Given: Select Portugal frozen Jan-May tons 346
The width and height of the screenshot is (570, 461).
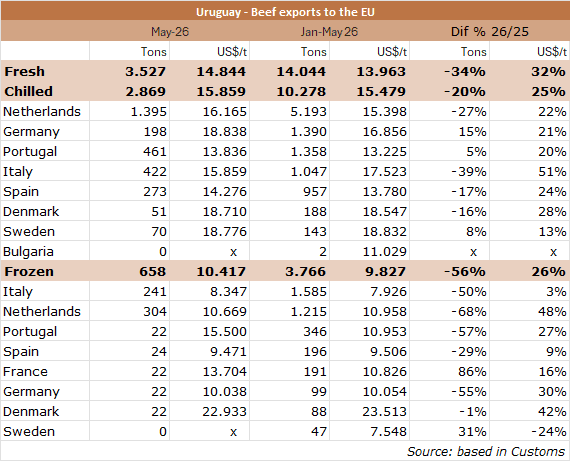Looking at the screenshot, I should (x=315, y=331).
